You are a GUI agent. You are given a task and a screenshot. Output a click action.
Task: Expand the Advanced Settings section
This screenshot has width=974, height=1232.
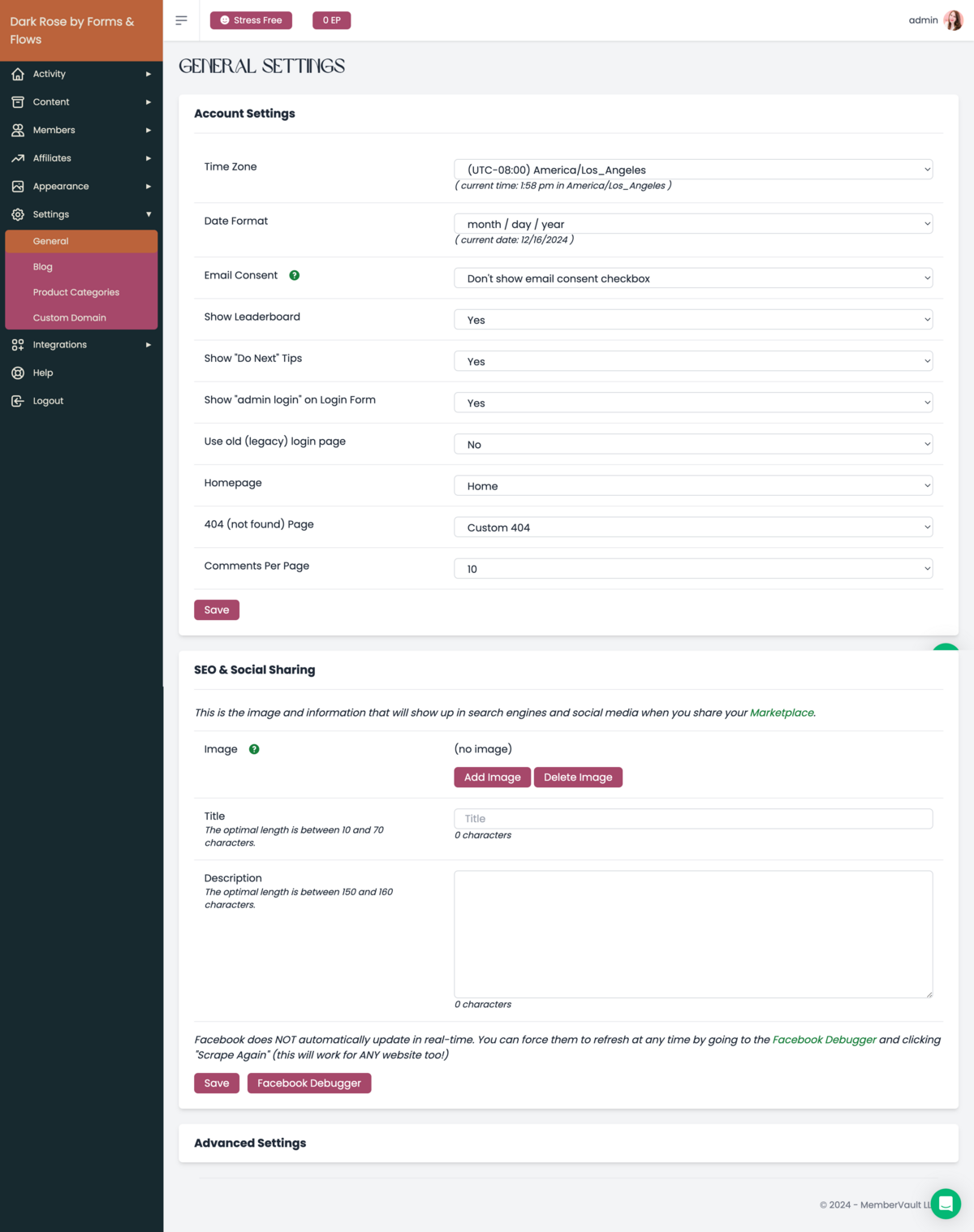point(250,1143)
